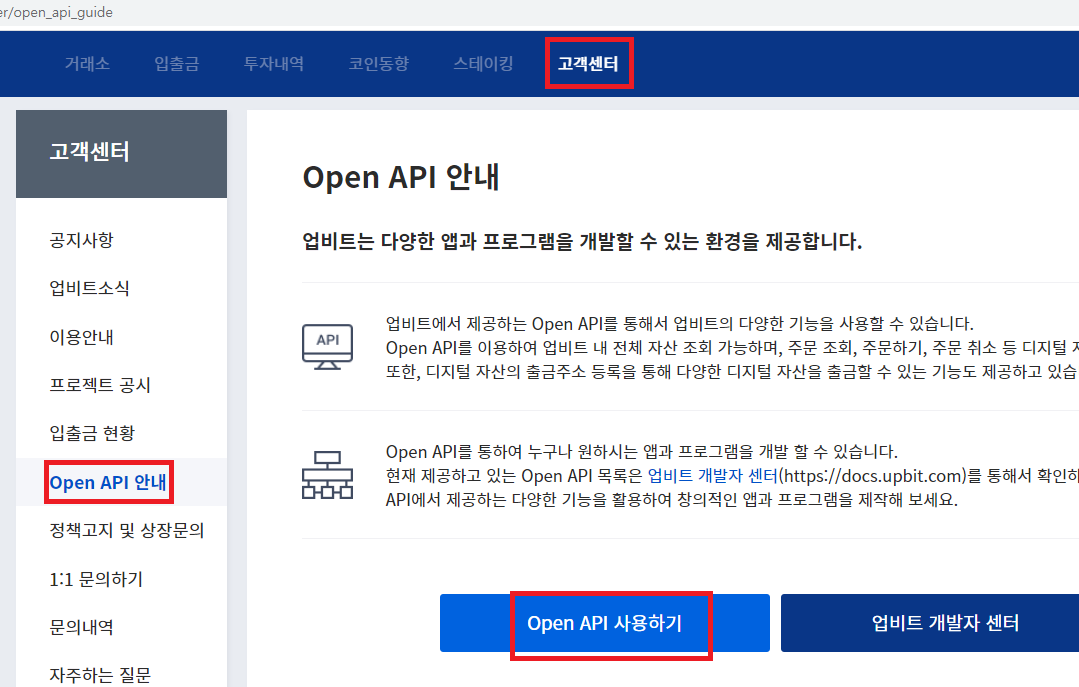The image size is (1079, 687).
Task: Follow the 업비트 개발자 센터 inline link
Action: [x=712, y=476]
